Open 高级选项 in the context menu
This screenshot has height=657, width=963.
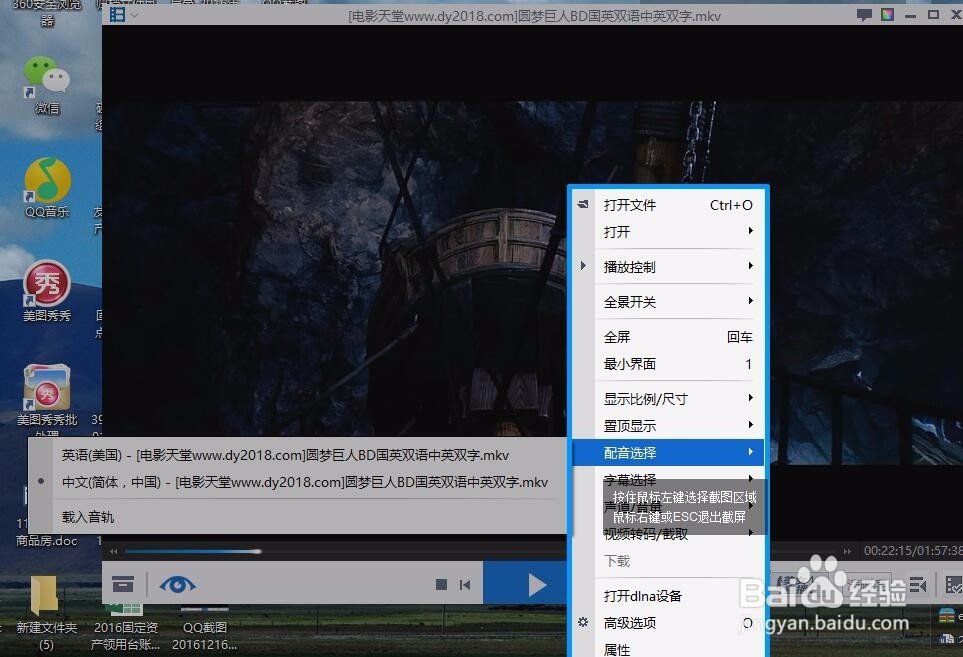tap(669, 623)
